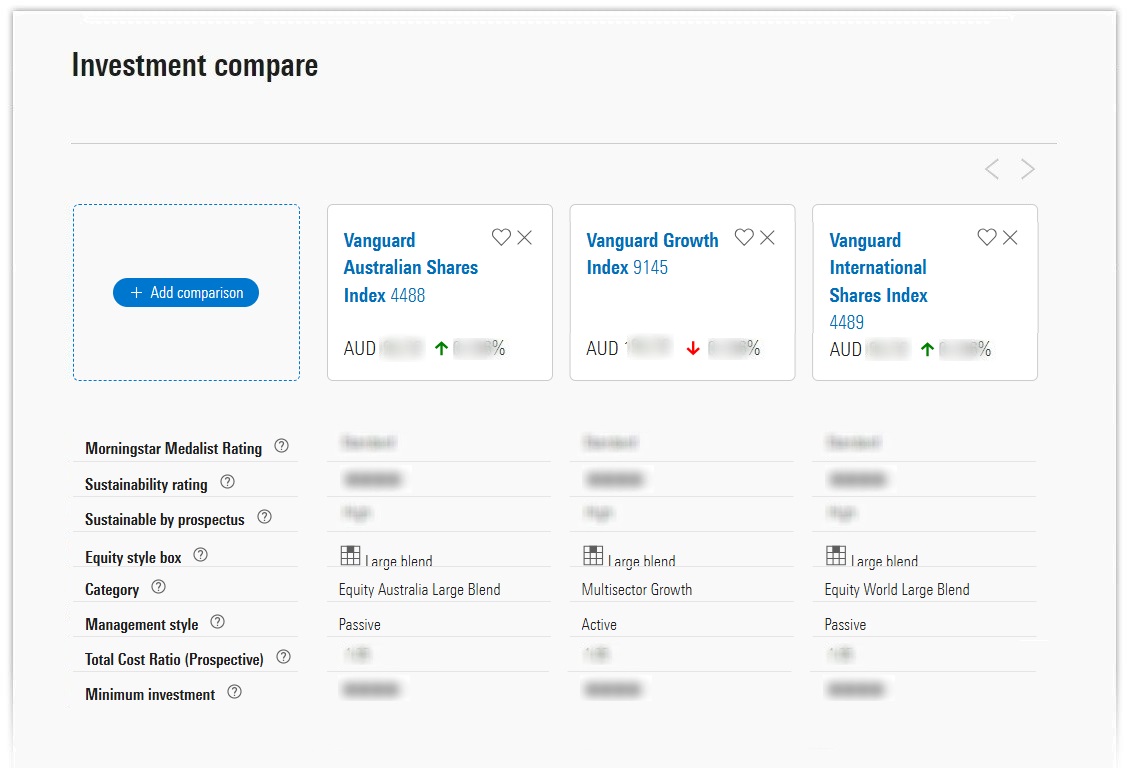1130x768 pixels.
Task: Favorite Vanguard International Shares Index with heart
Action: [987, 237]
